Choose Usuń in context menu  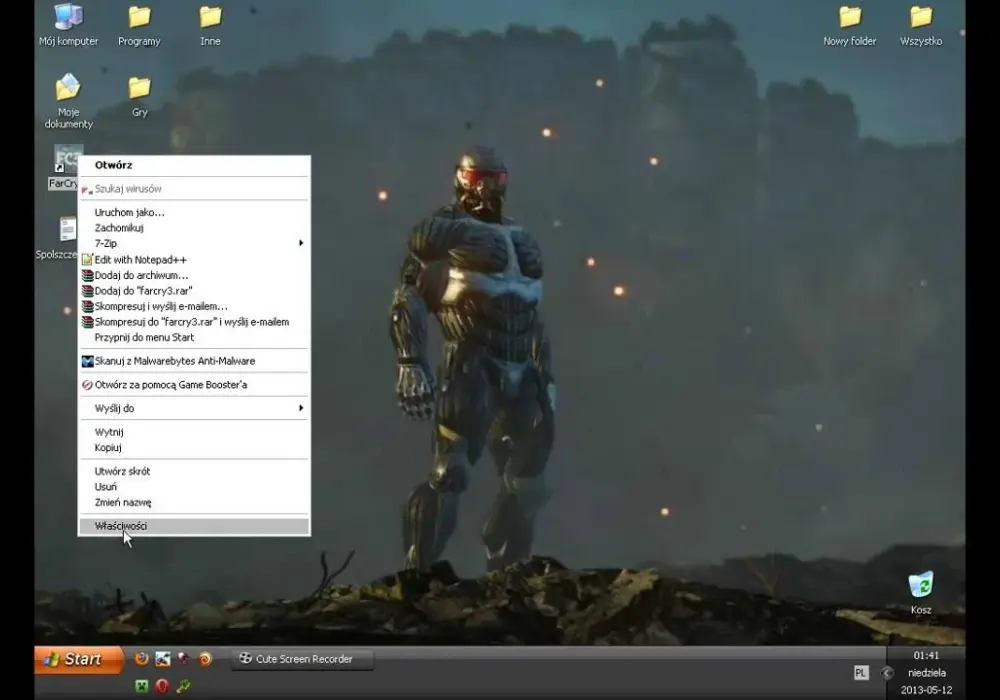(x=194, y=487)
